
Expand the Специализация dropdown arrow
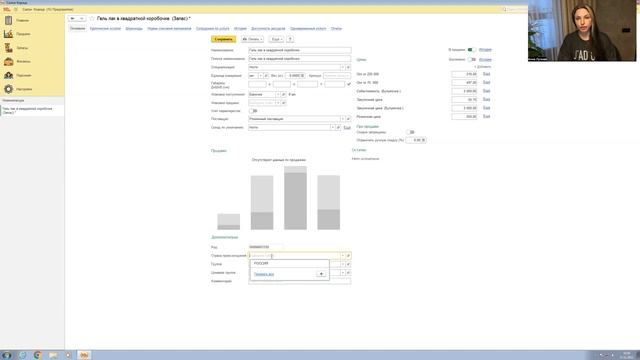coord(342,67)
